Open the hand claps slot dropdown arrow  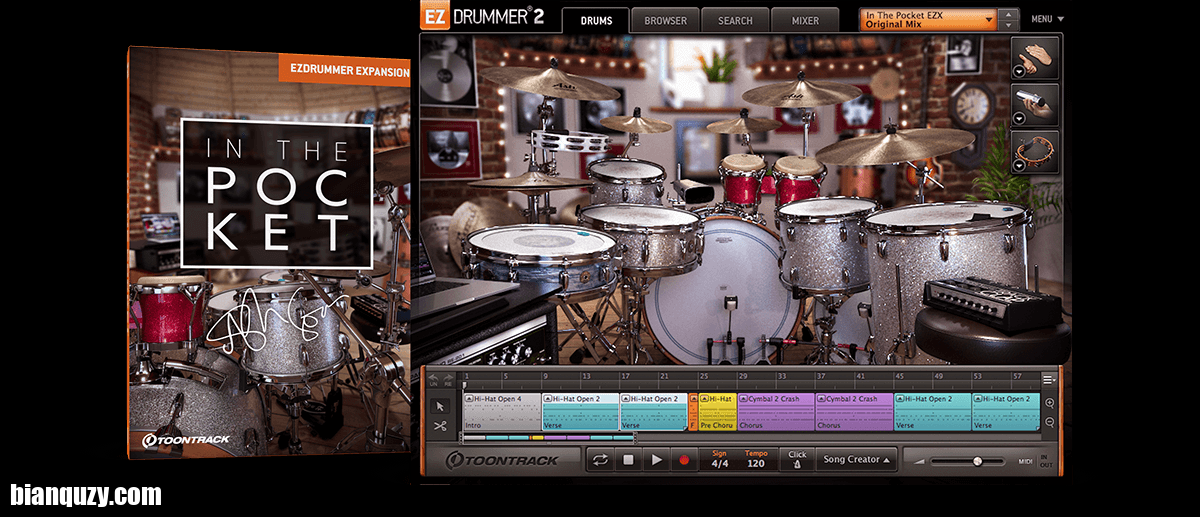coord(1019,72)
